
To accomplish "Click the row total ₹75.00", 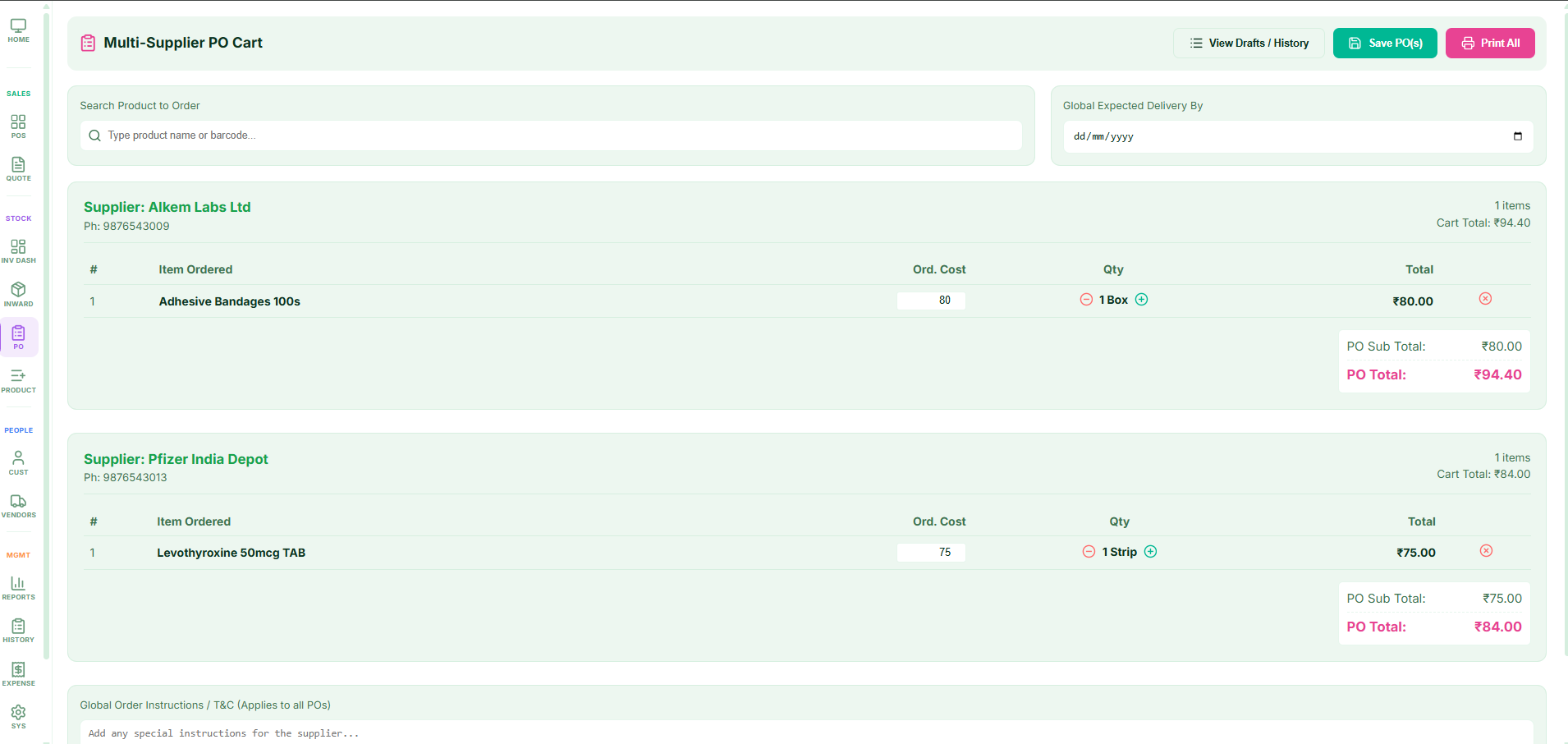I will point(1416,553).
